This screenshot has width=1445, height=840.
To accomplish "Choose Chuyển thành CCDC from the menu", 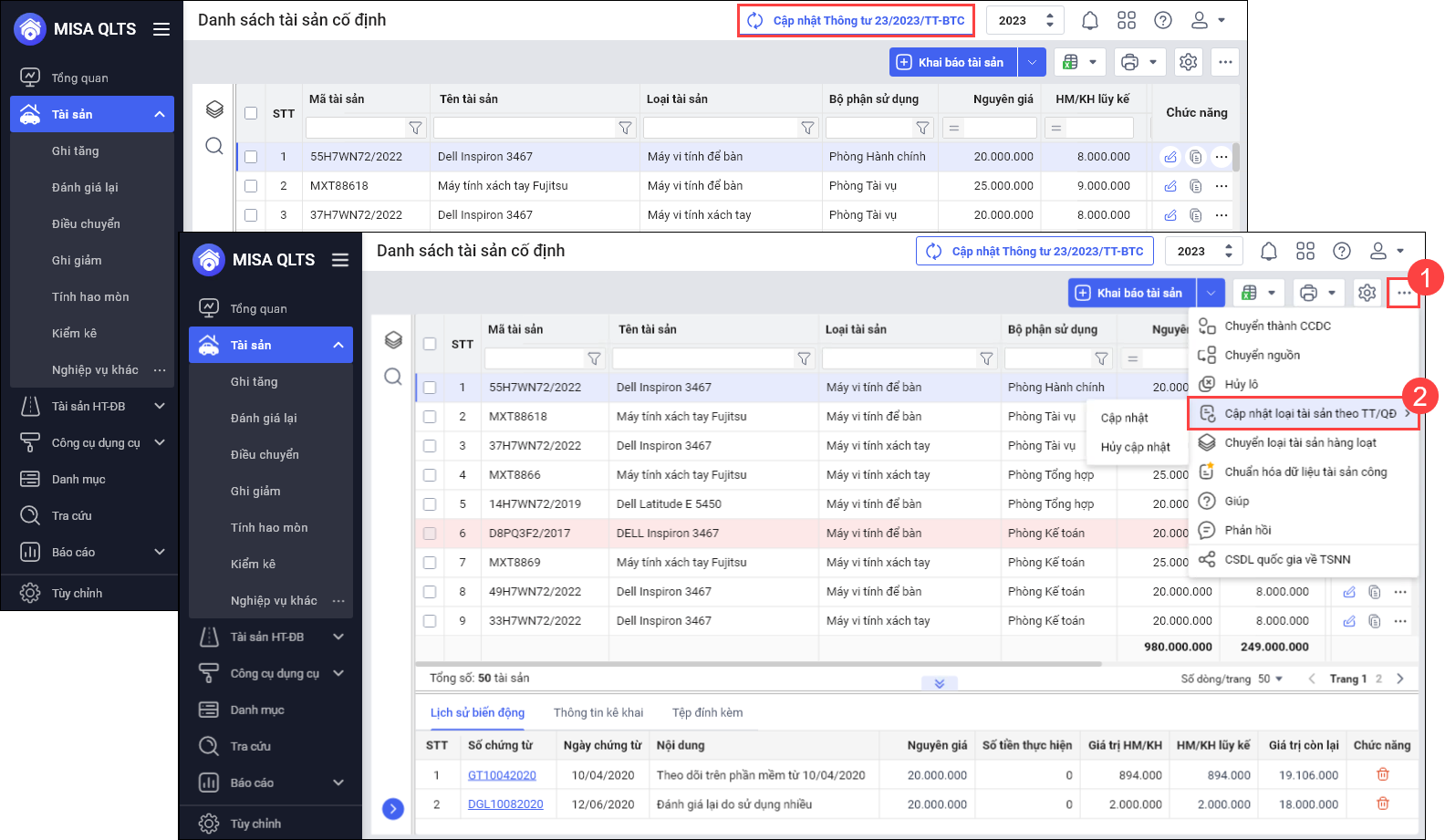I will pos(1277,326).
